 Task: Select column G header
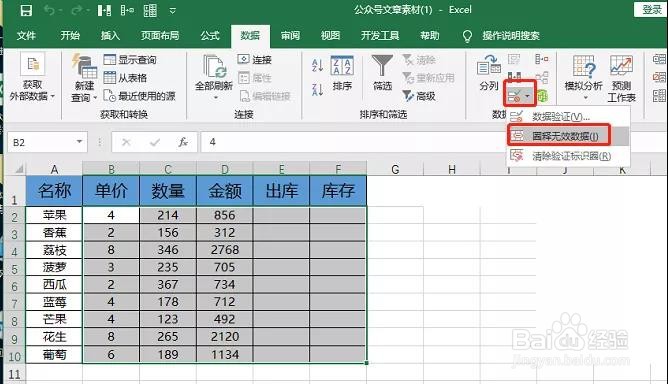pos(395,169)
